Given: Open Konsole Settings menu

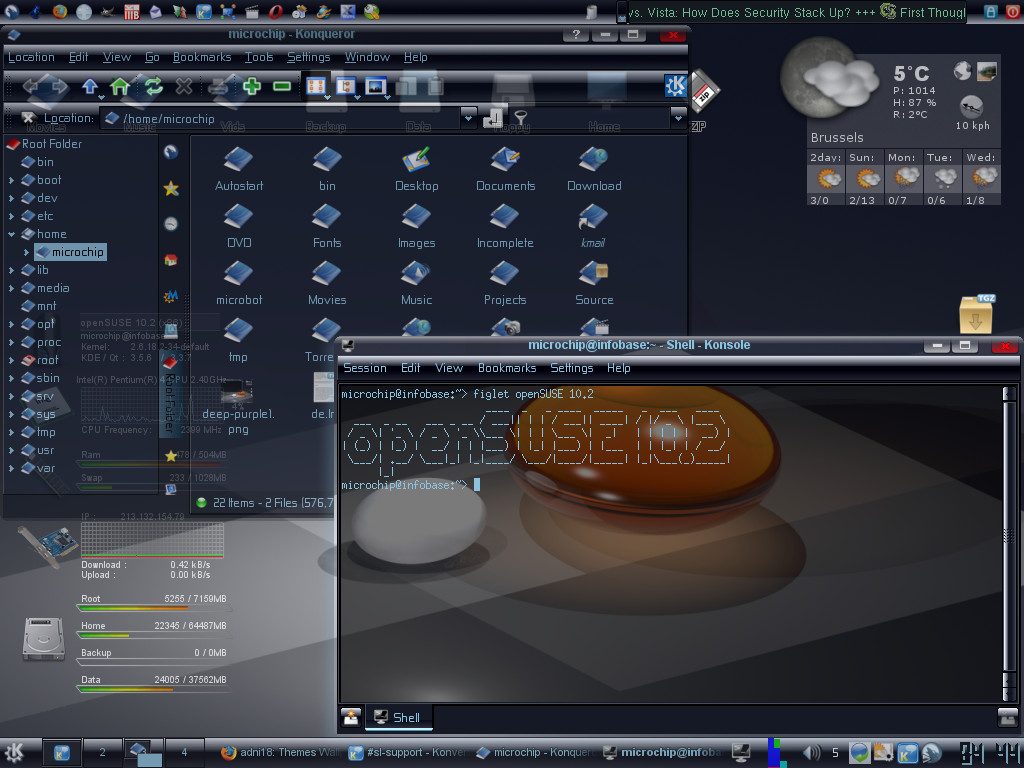Looking at the screenshot, I should point(571,368).
